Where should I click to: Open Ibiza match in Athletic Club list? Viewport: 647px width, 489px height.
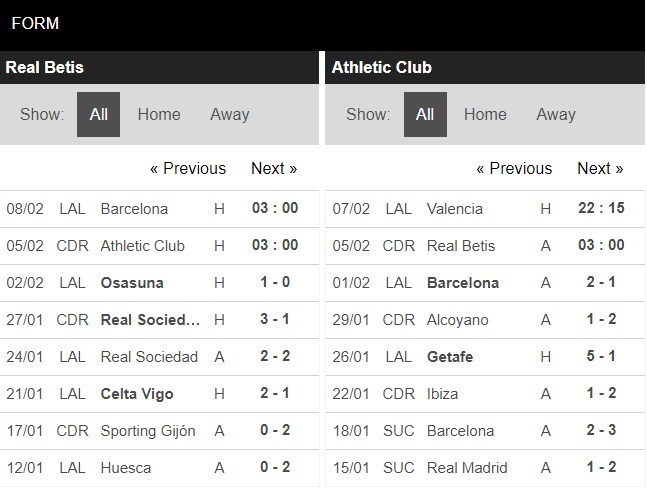point(444,394)
